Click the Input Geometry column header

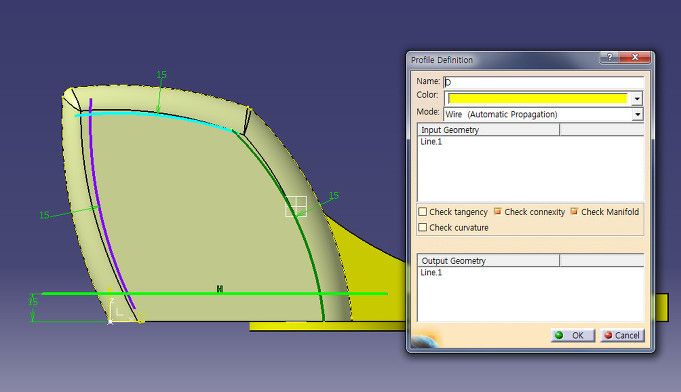(488, 129)
